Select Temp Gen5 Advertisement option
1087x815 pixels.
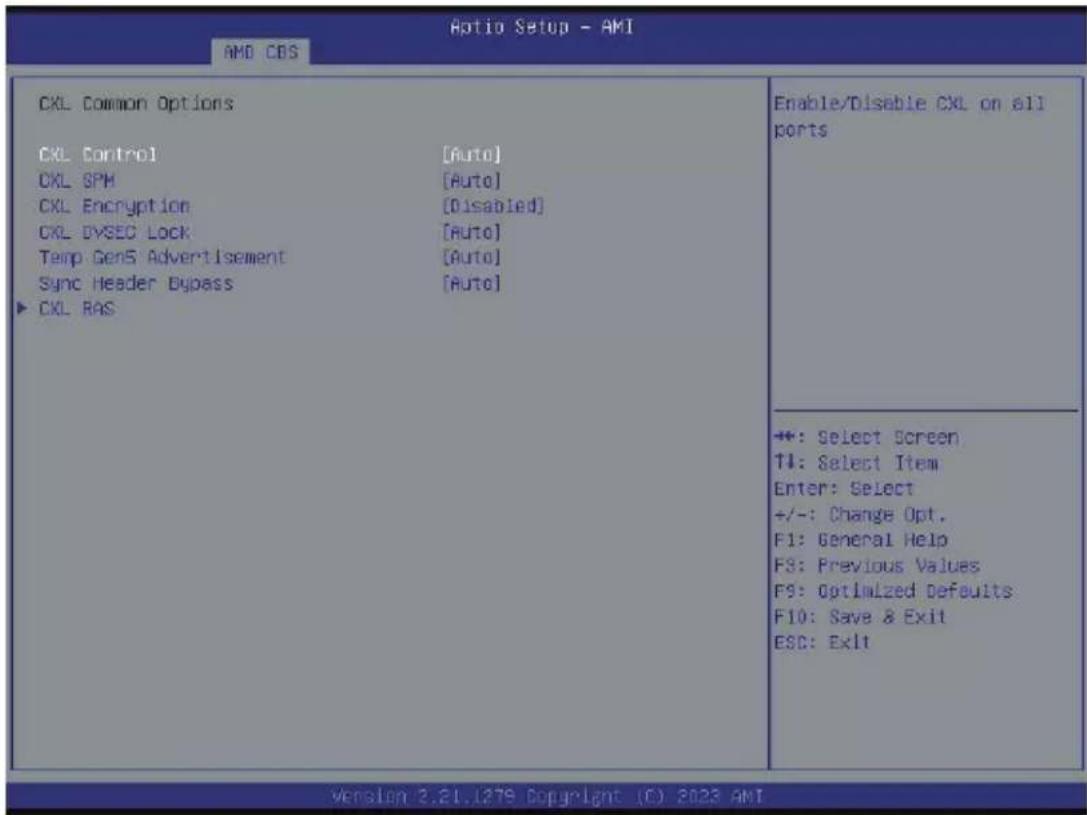[162, 257]
